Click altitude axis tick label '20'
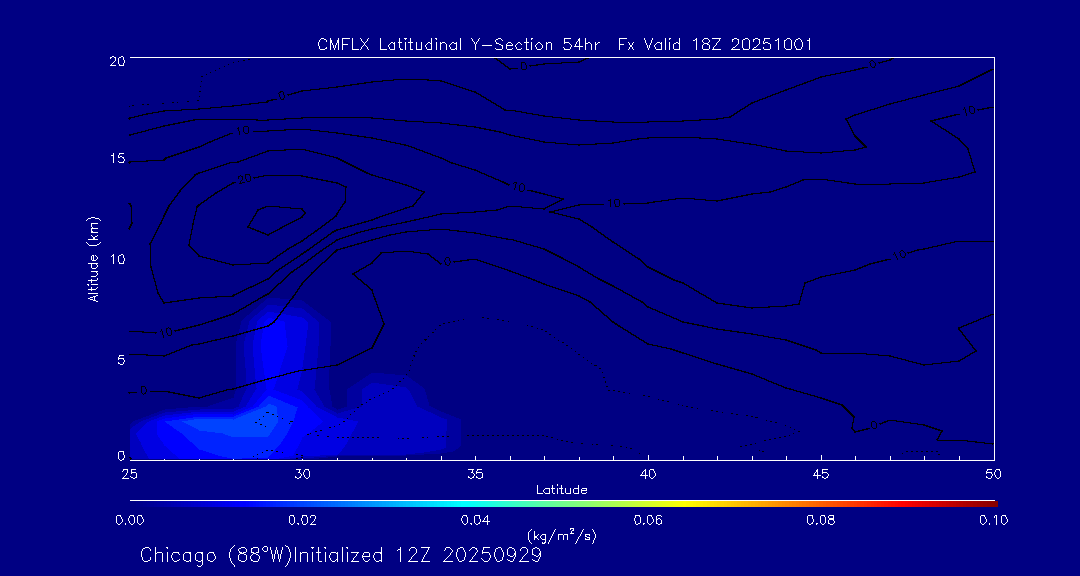The image size is (1080, 576). click(117, 60)
